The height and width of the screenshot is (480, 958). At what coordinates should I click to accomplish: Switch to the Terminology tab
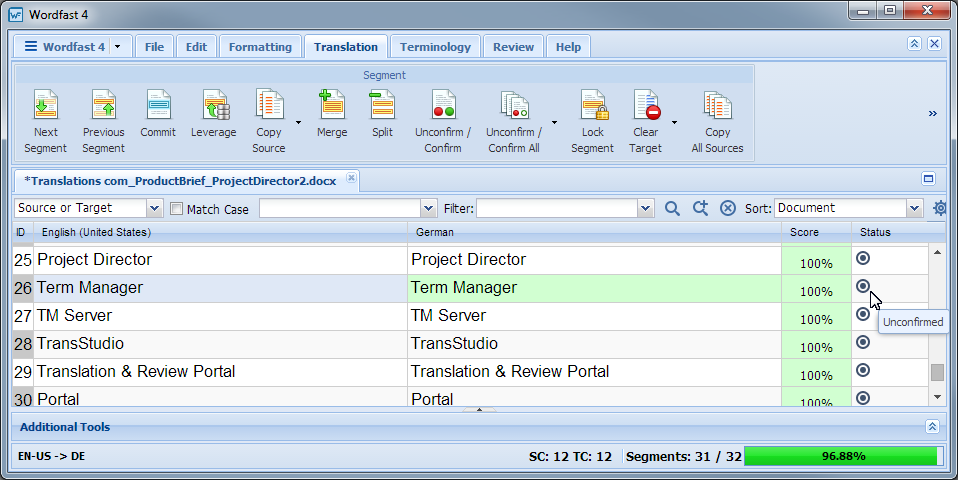(435, 47)
